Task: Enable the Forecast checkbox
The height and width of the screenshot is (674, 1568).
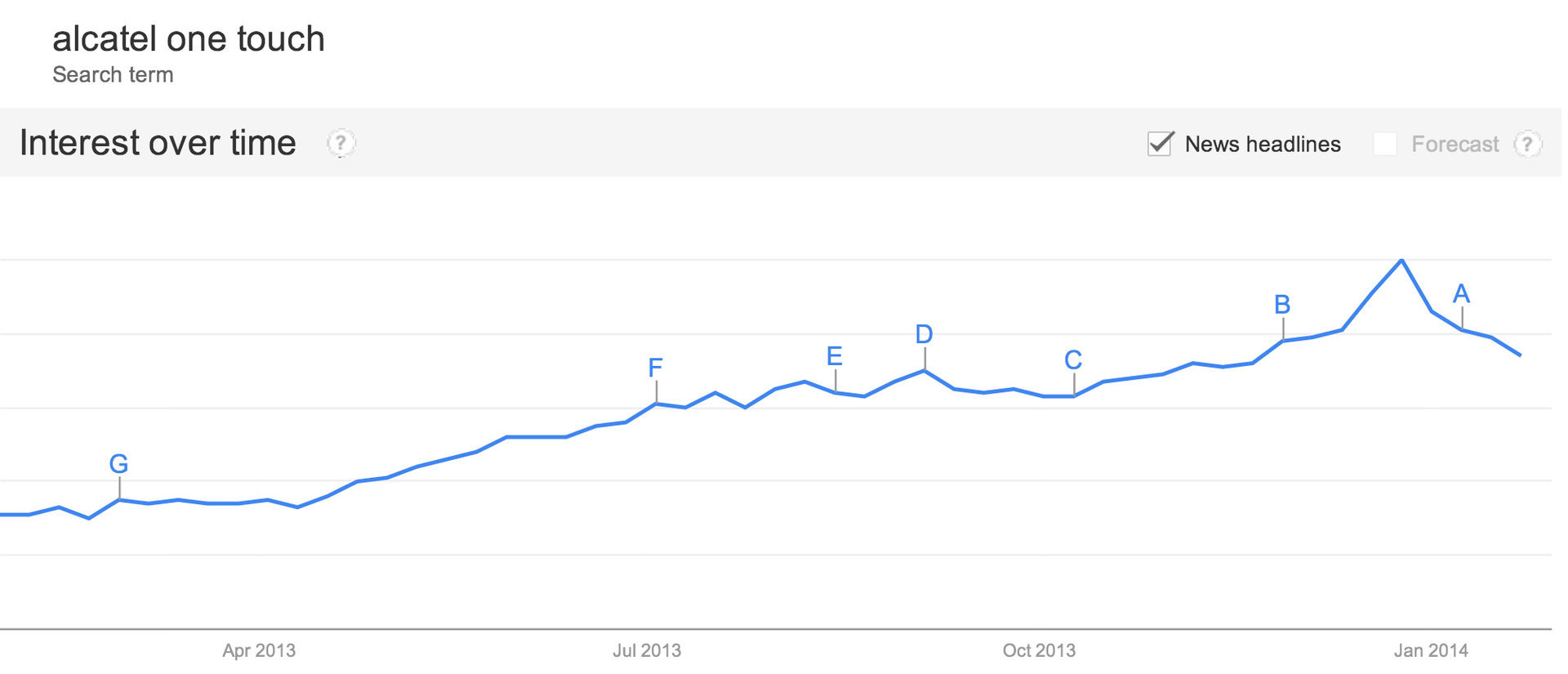Action: click(1385, 145)
